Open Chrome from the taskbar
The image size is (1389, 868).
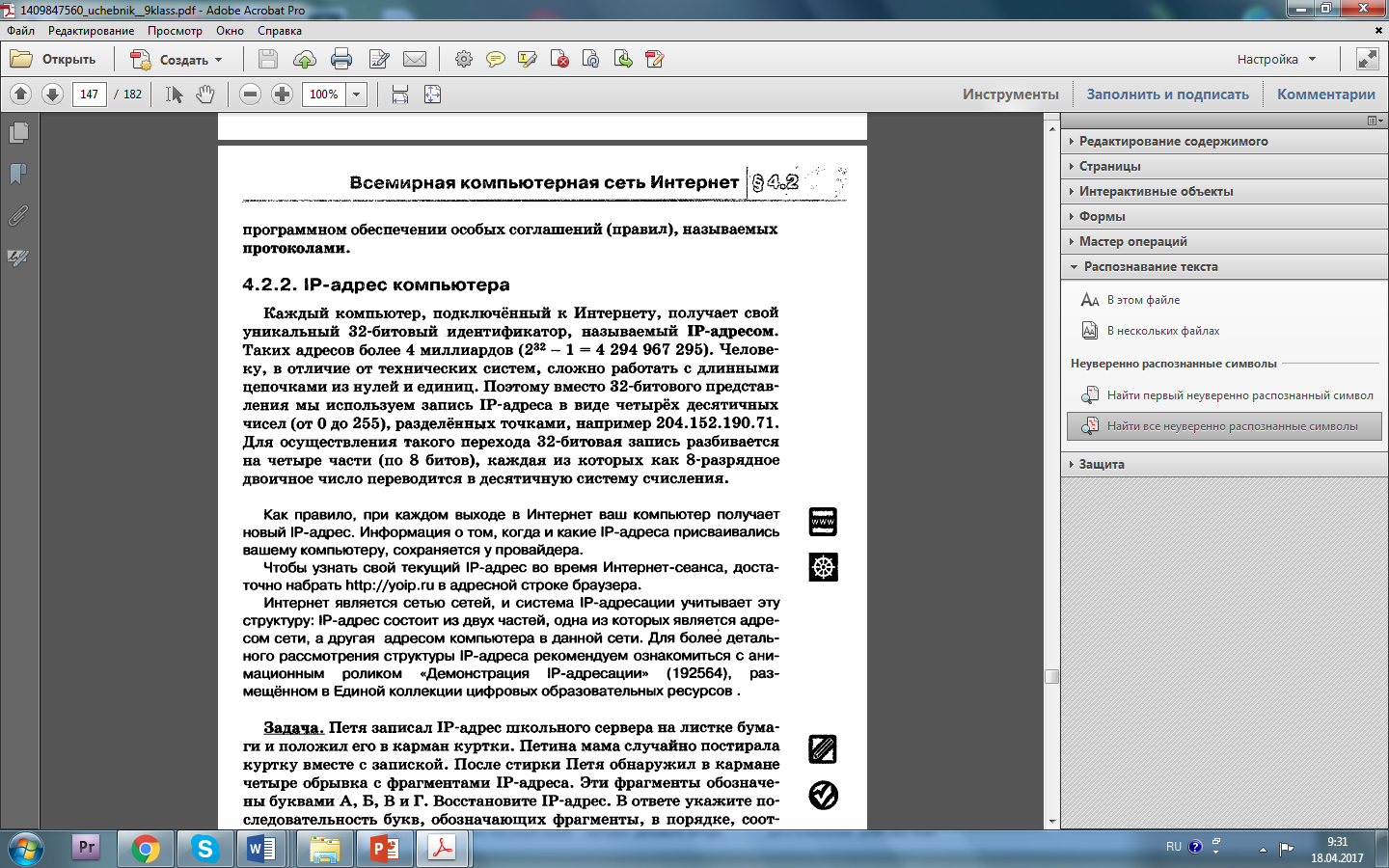point(146,849)
